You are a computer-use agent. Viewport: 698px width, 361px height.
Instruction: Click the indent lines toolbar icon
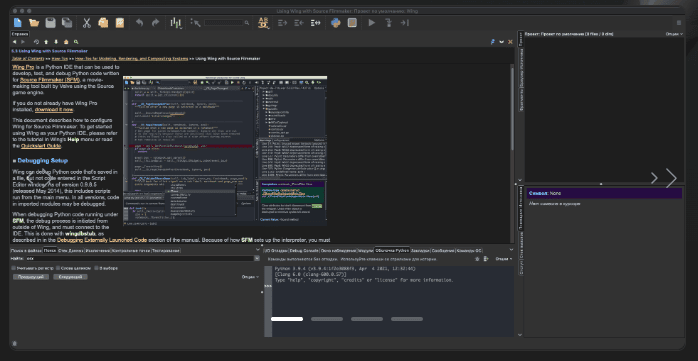pyautogui.click(x=282, y=23)
